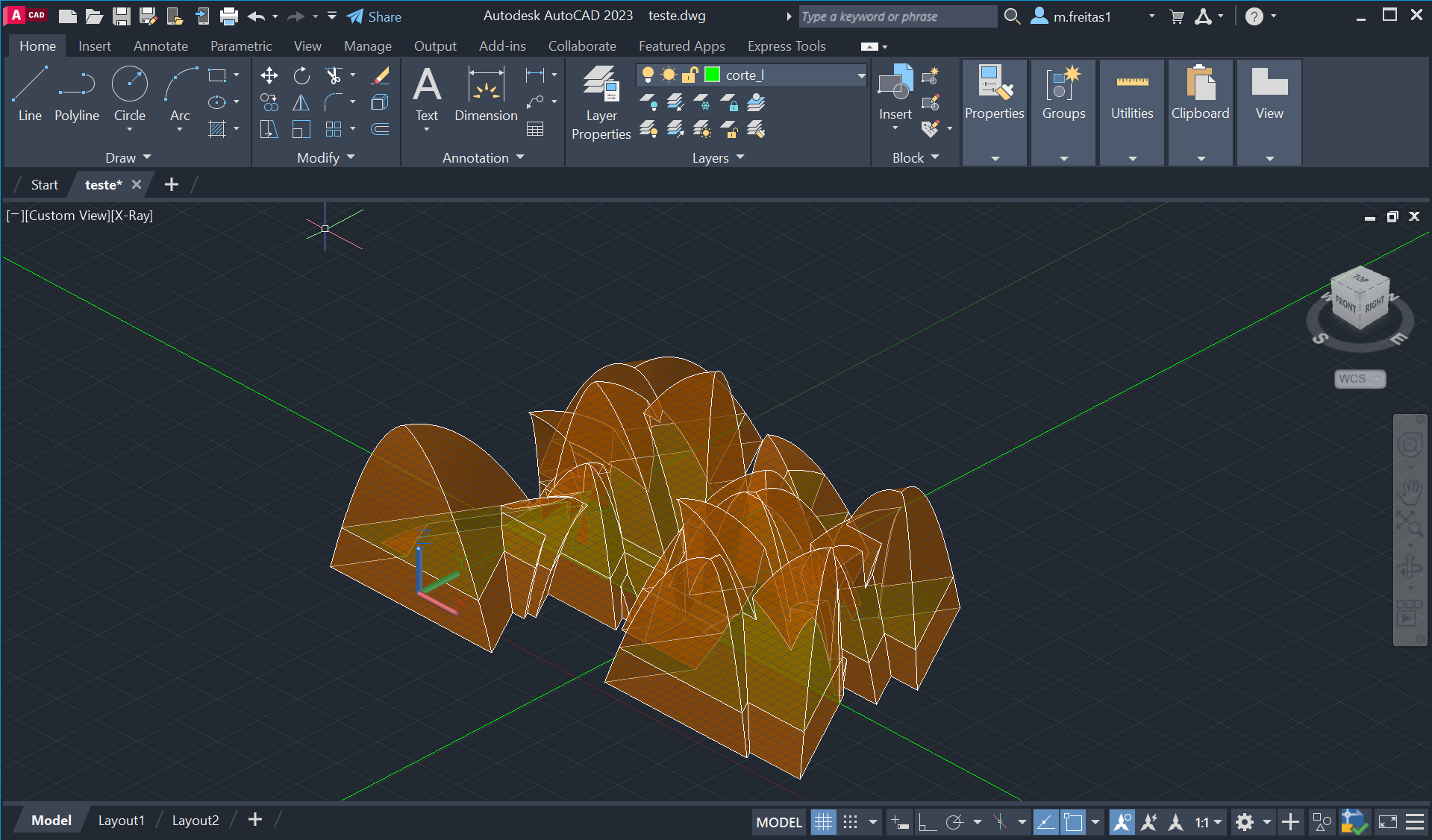Open the Annotate ribbon tab

click(x=160, y=46)
